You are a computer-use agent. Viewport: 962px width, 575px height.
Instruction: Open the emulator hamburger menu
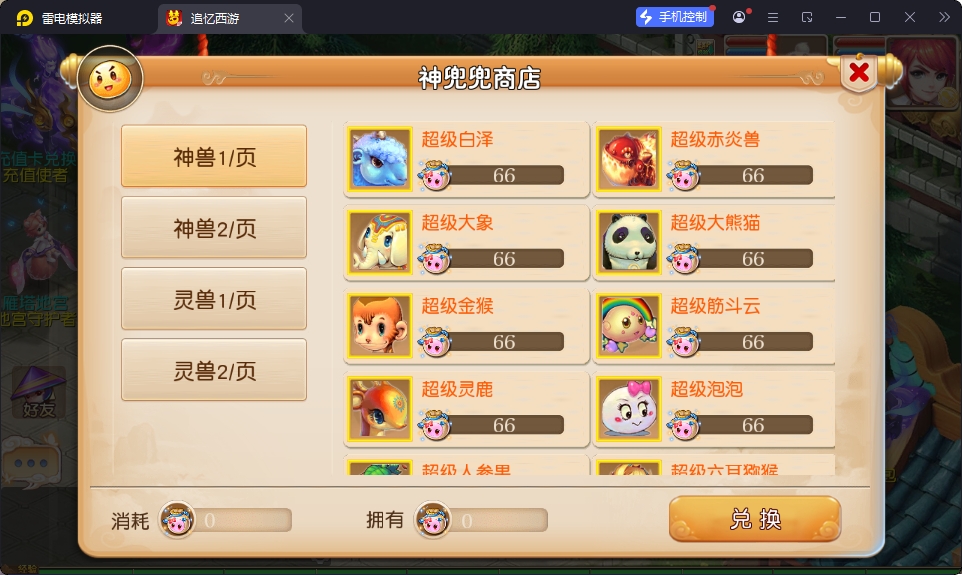click(773, 17)
